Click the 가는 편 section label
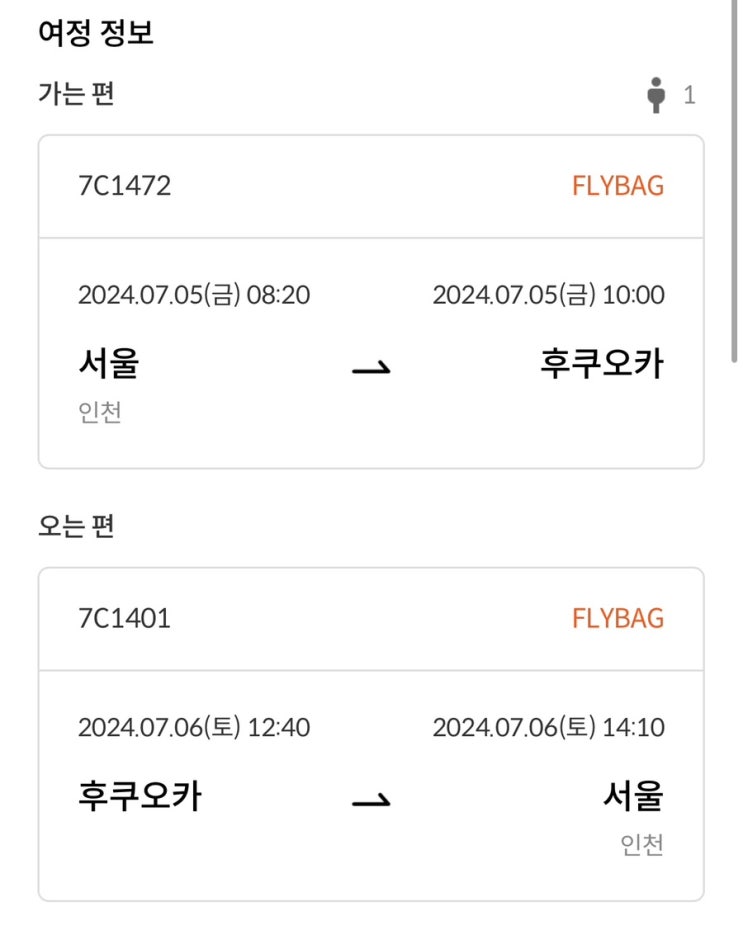 [76, 95]
